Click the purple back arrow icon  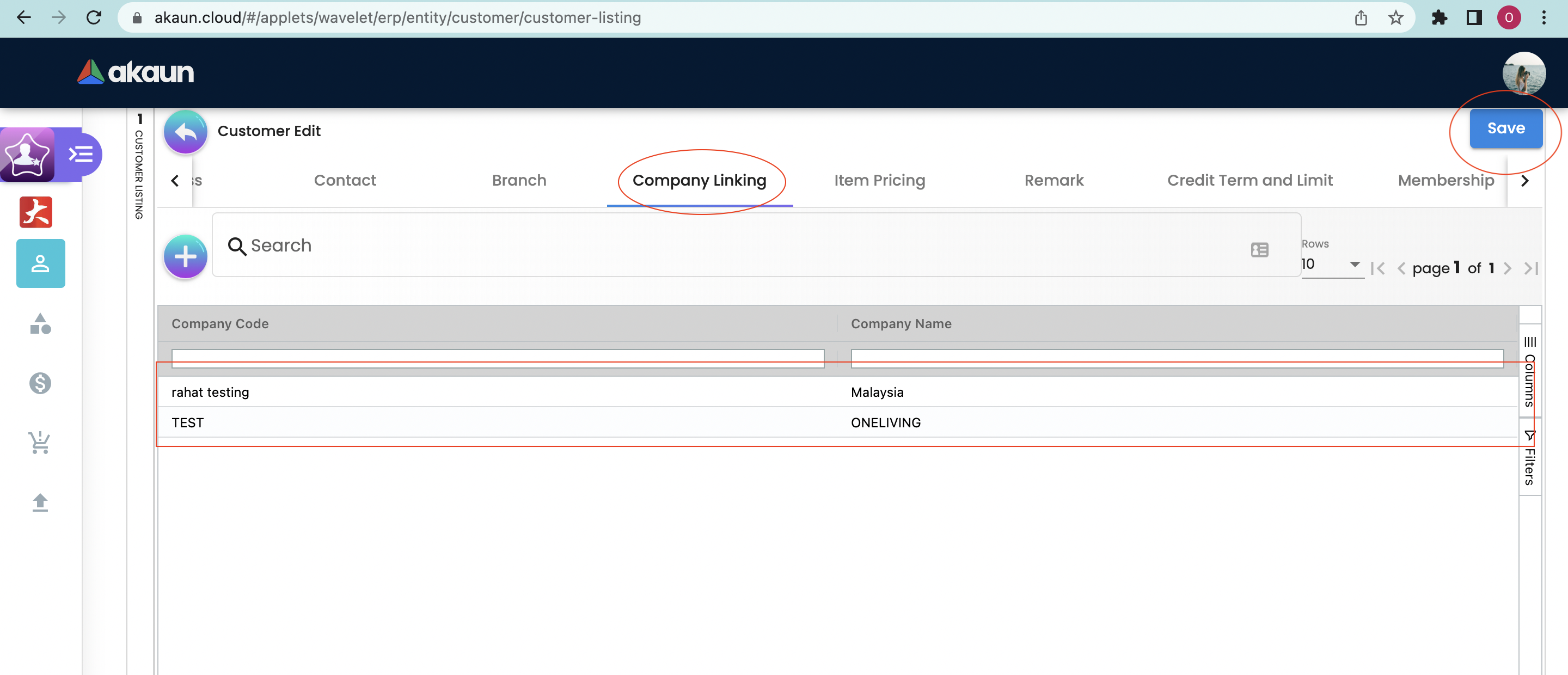point(185,132)
